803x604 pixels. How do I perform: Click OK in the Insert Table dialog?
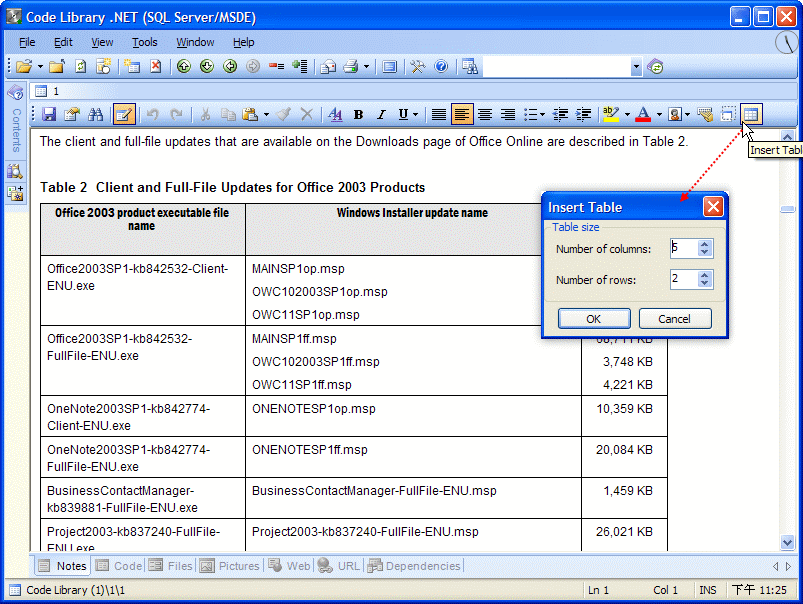594,319
